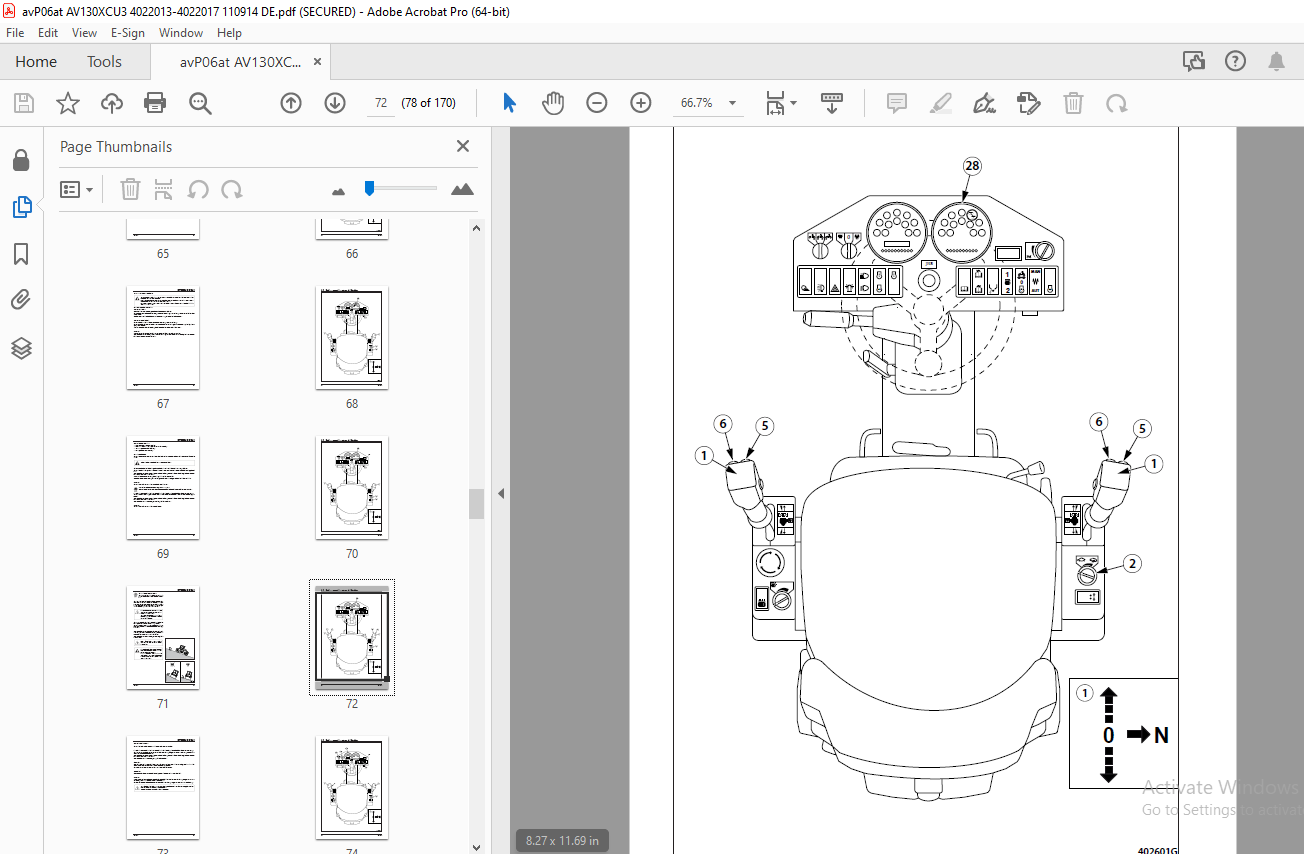Screen dimensions: 1304x854
Task: Go to the previous page
Action: [291, 103]
